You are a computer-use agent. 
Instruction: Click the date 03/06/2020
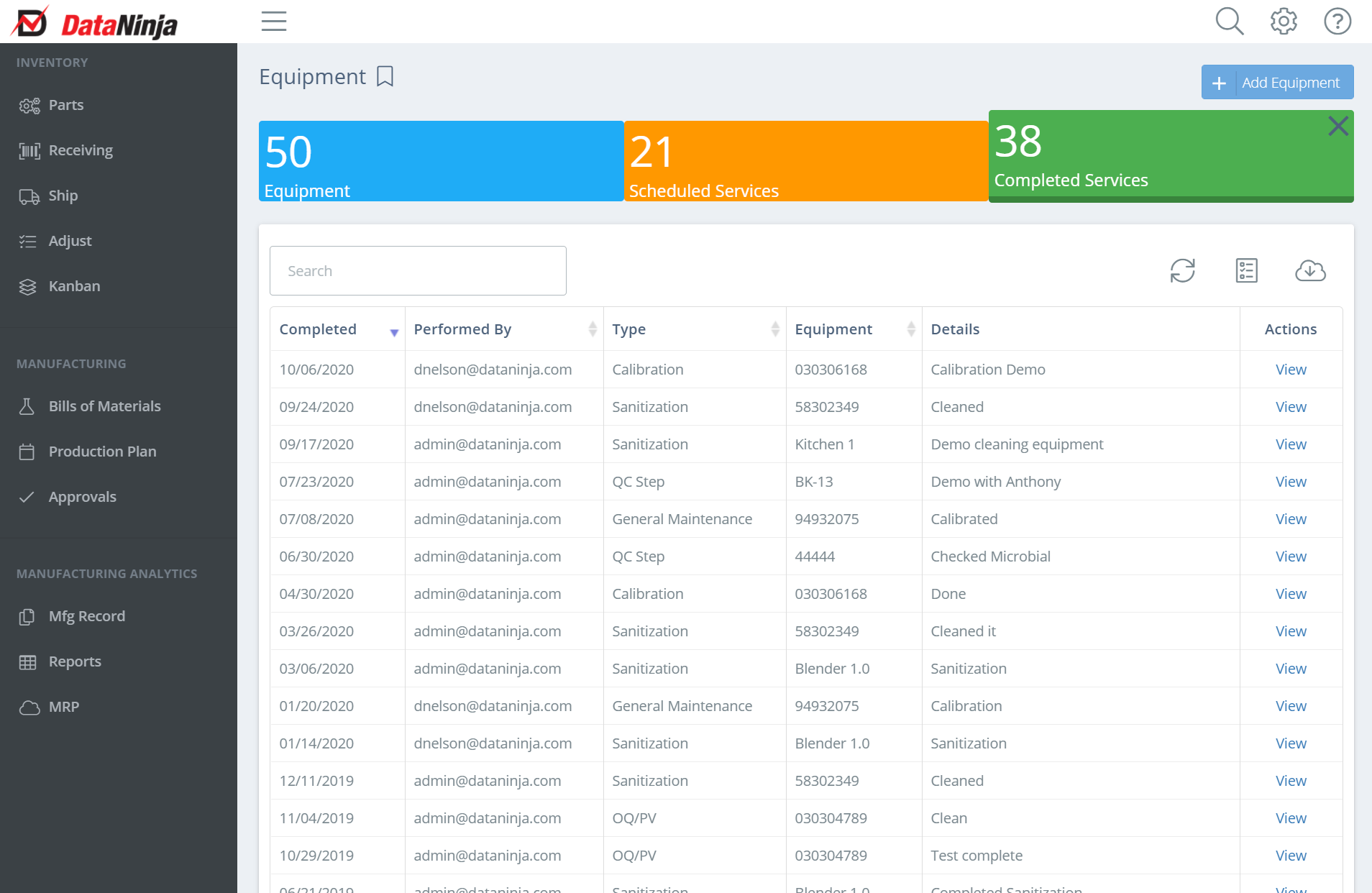pyautogui.click(x=316, y=669)
